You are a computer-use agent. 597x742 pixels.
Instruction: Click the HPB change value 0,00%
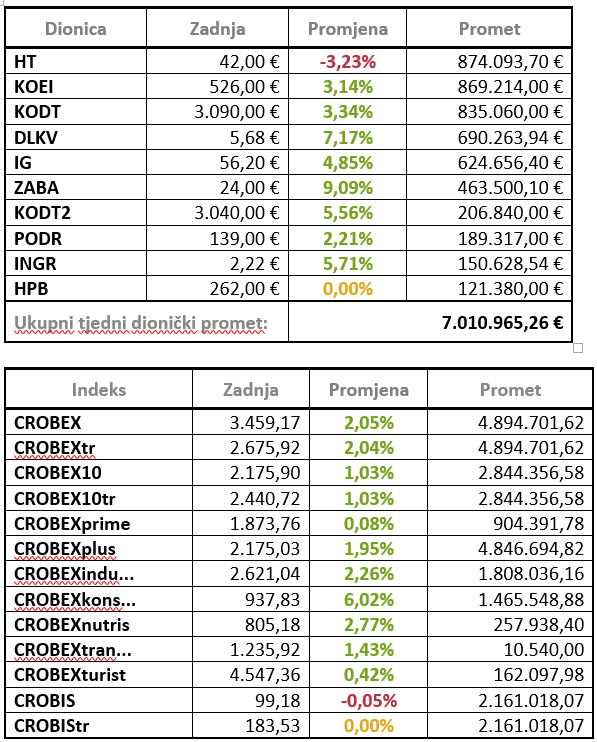pyautogui.click(x=348, y=289)
